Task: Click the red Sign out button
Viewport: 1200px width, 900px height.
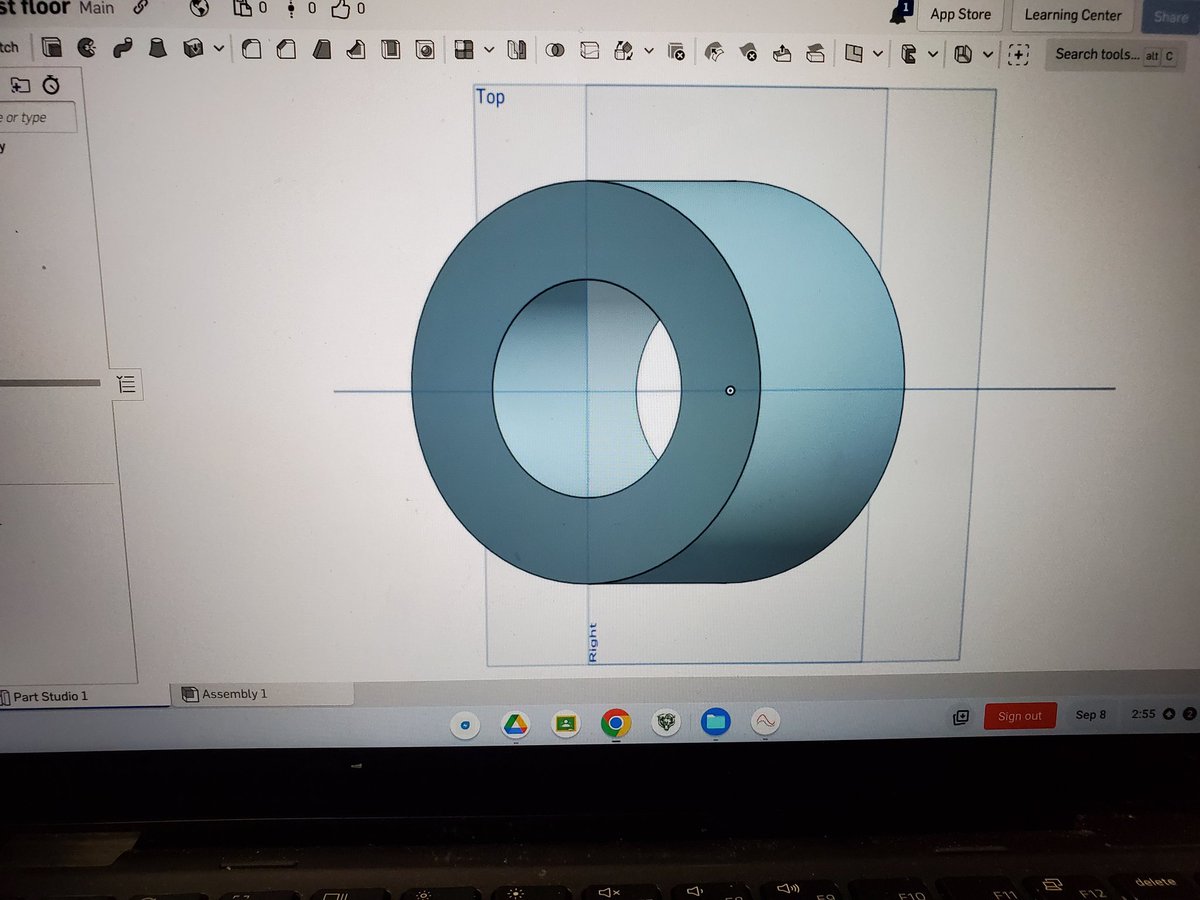Action: coord(1020,716)
